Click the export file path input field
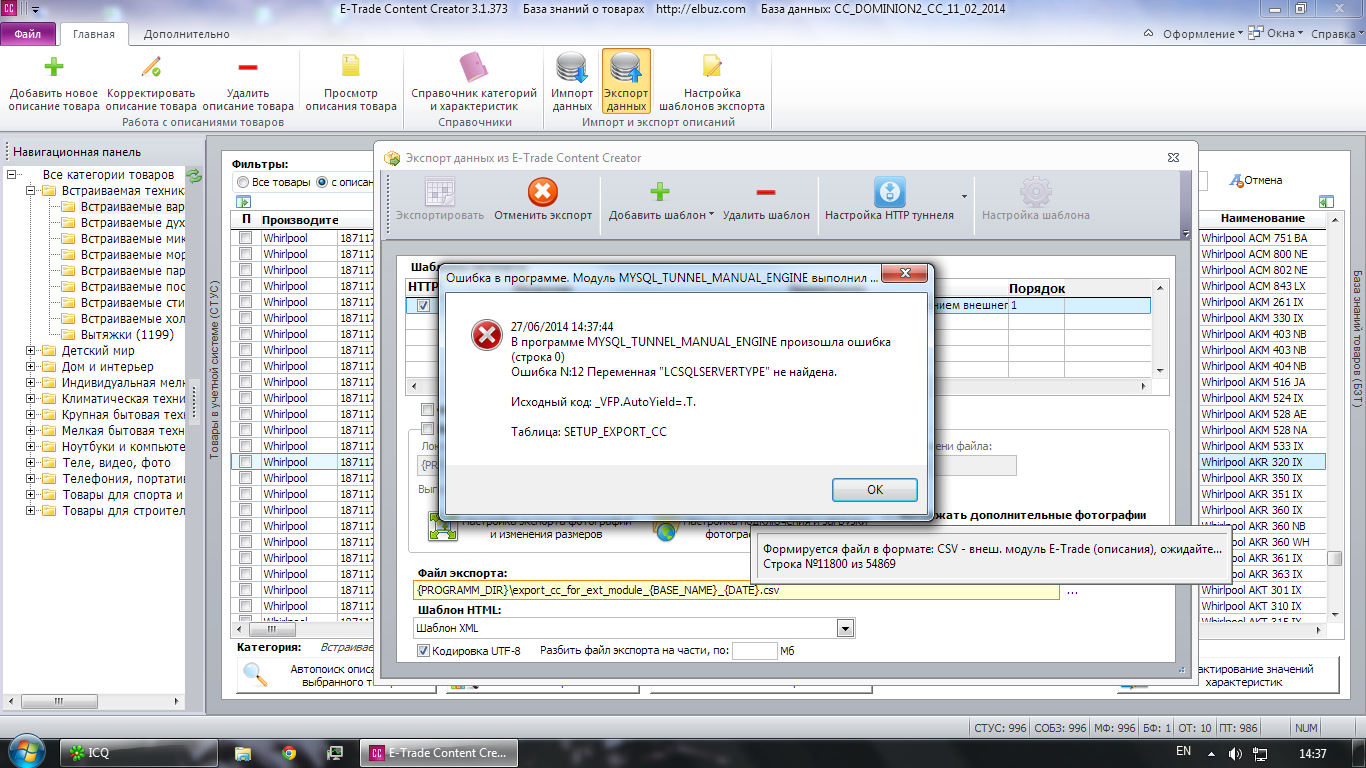 click(737, 591)
